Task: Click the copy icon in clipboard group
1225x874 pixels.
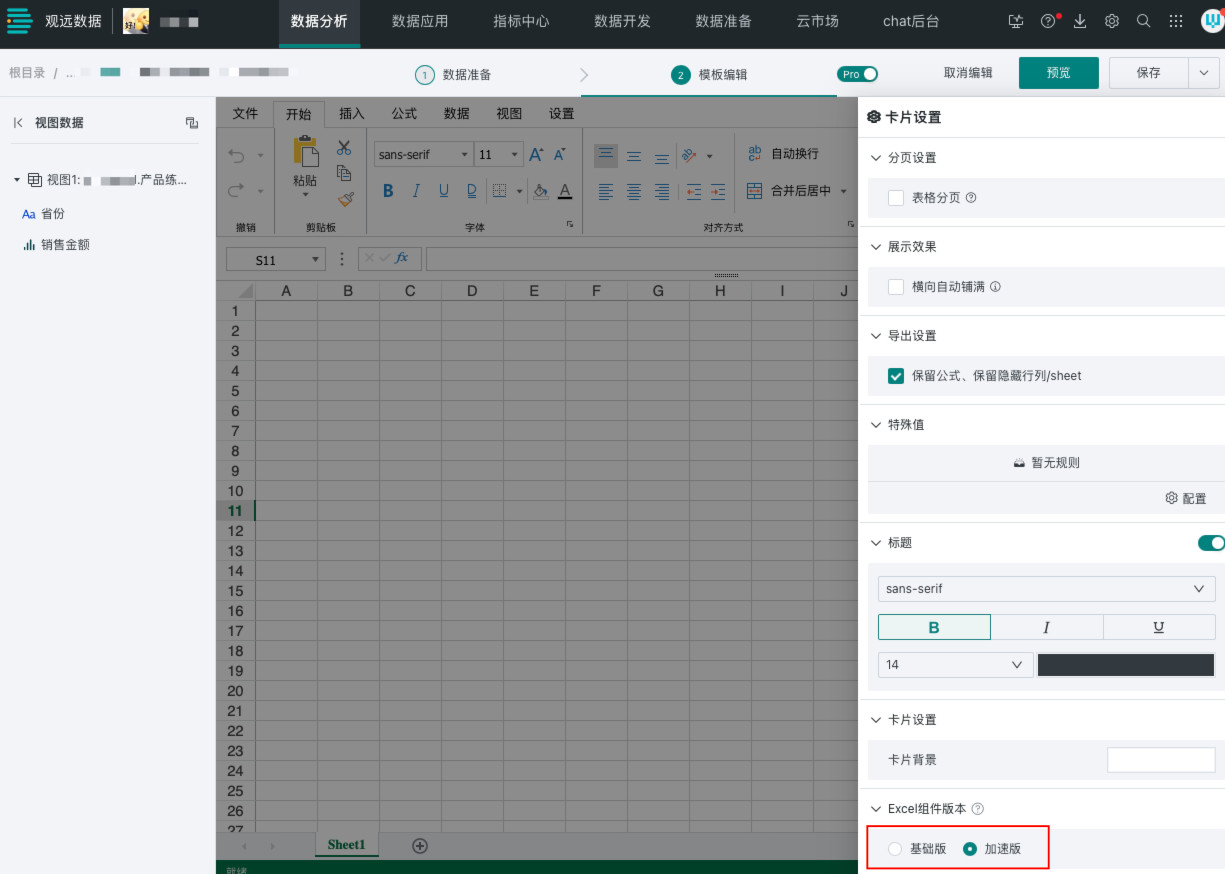Action: (x=344, y=172)
